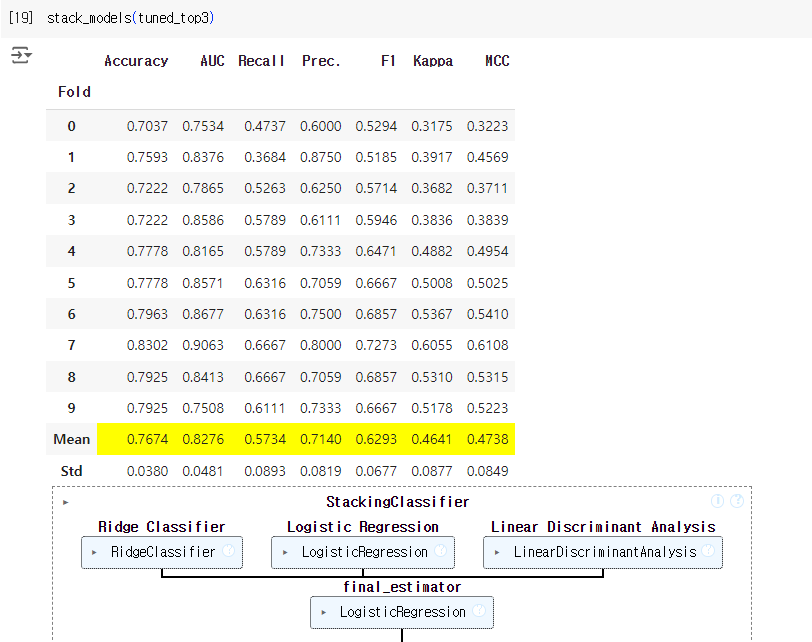Viewport: 812px width, 642px height.
Task: Select Mean Kappa value 0.4641
Action: pos(431,440)
